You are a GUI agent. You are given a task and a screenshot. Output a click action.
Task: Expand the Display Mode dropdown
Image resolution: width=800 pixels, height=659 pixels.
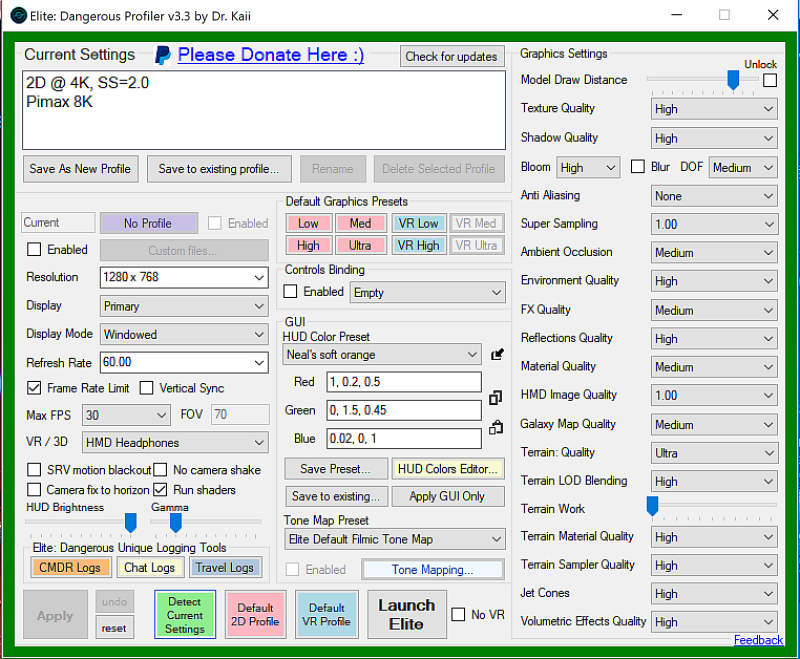(184, 335)
